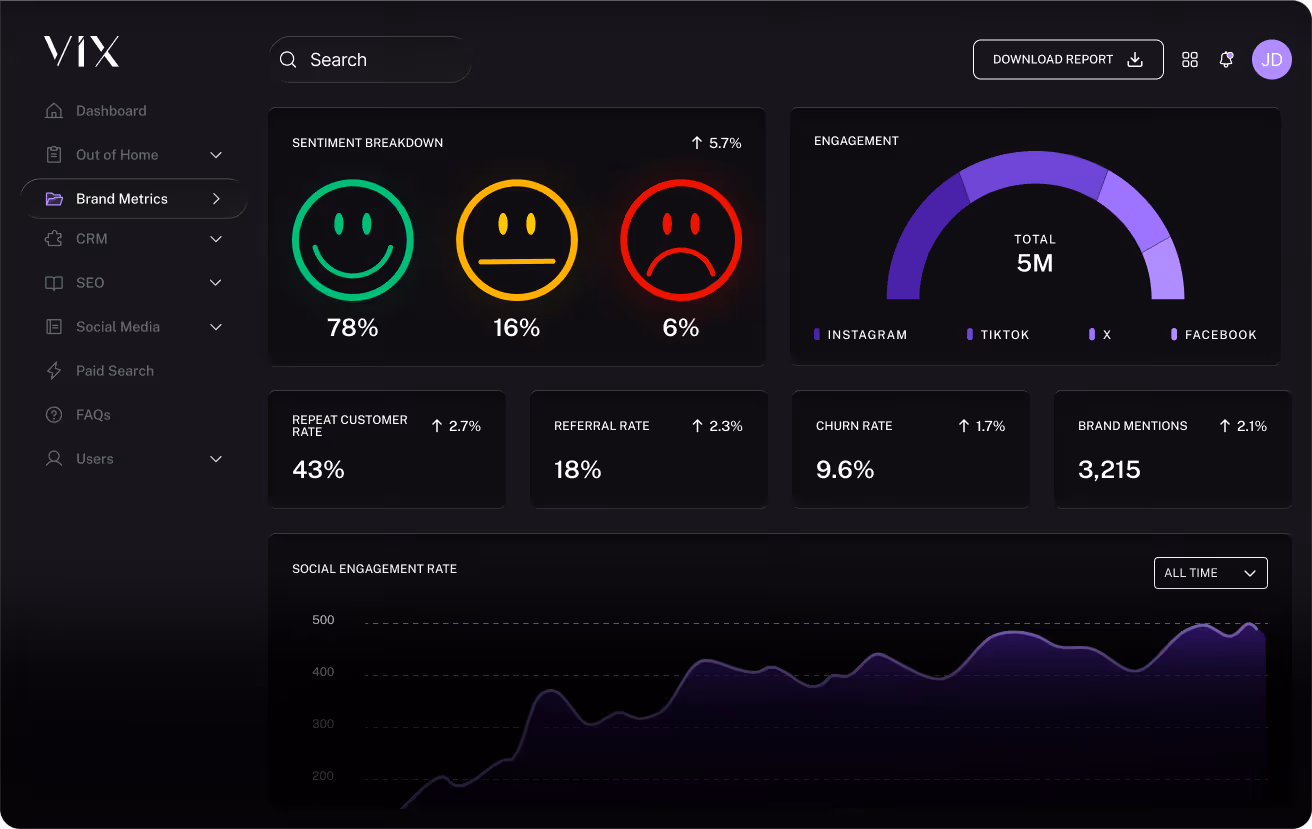1312x829 pixels.
Task: Click the green happy face
Action: 353,241
